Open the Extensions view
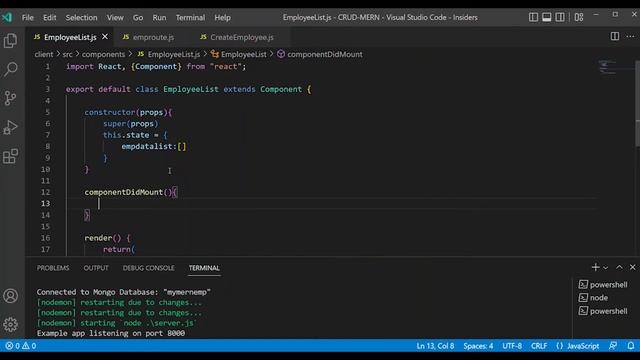Screen dimensions: 640x360 (x=11, y=156)
